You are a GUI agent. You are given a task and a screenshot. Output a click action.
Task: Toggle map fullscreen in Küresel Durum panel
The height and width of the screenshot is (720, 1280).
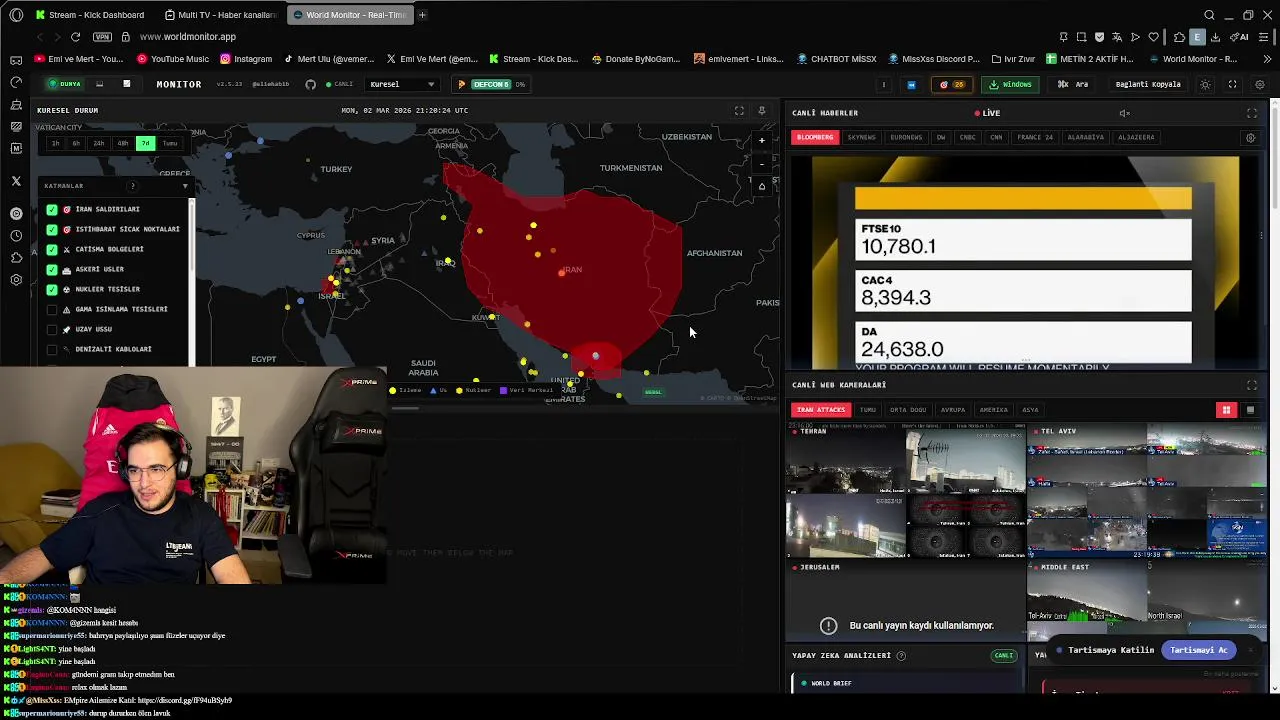tap(739, 111)
